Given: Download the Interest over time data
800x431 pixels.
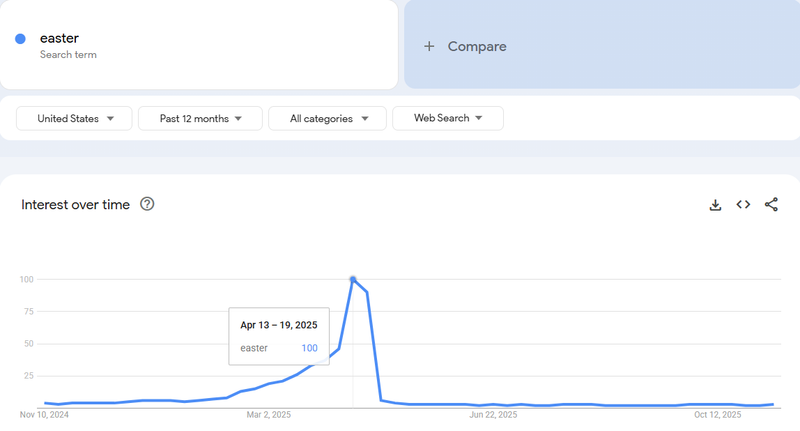Looking at the screenshot, I should 715,205.
